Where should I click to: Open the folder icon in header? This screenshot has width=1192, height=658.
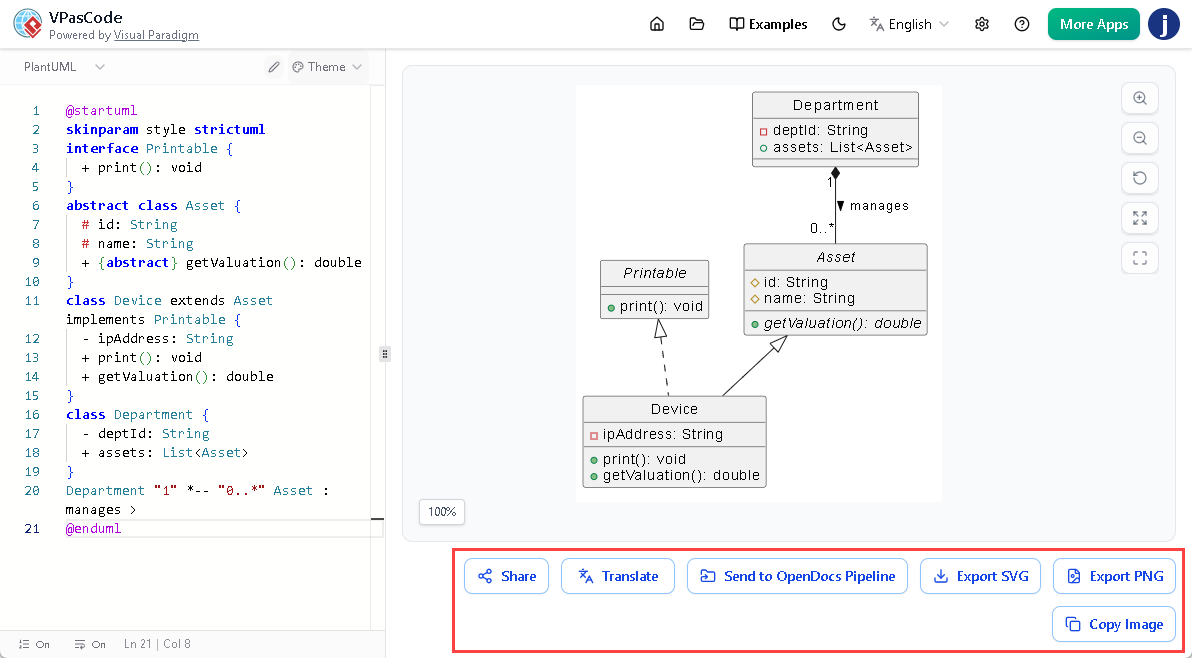click(x=696, y=24)
